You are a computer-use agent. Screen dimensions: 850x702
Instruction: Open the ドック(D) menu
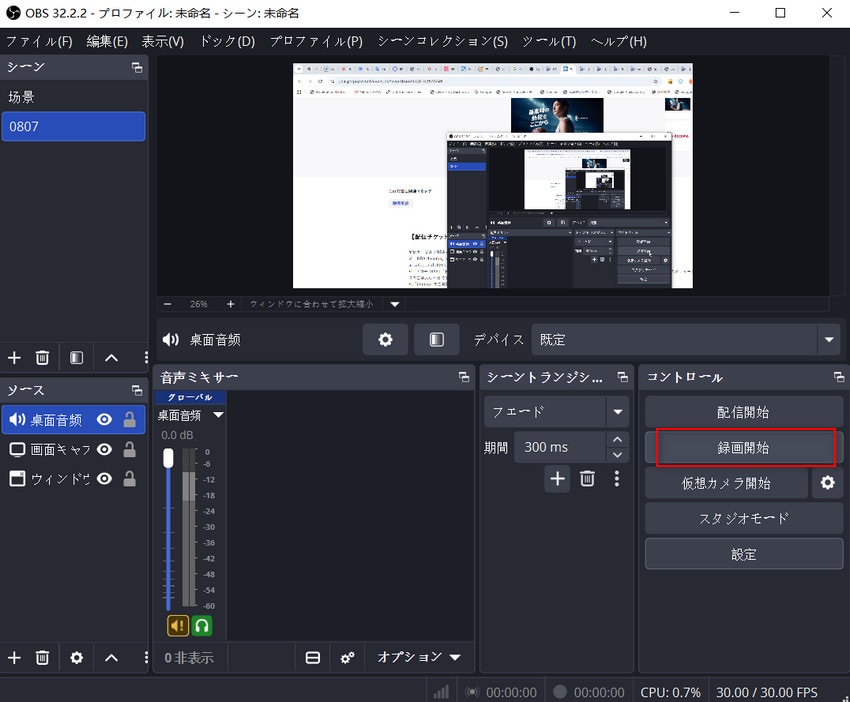[x=227, y=42]
